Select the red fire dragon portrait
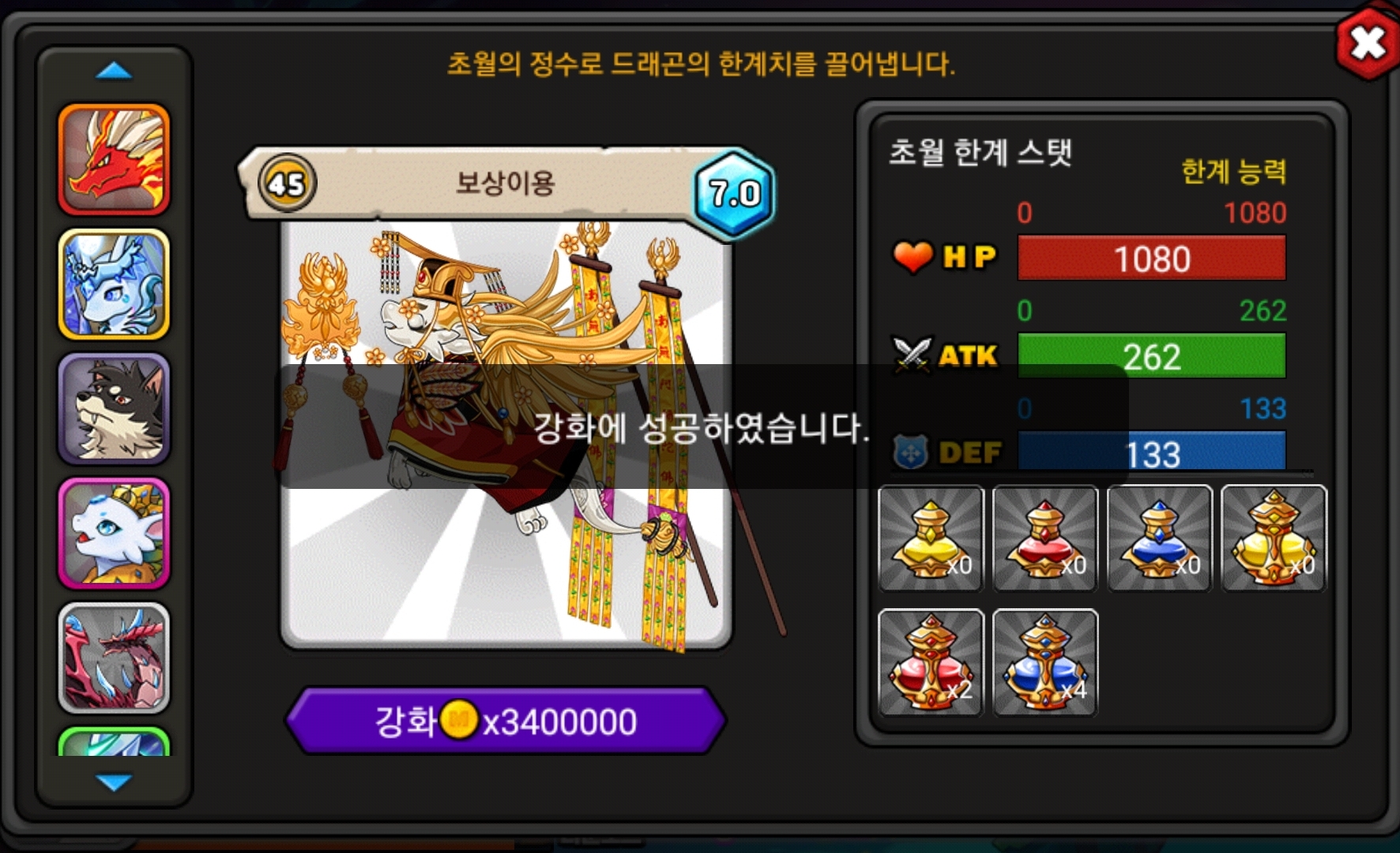The width and height of the screenshot is (1400, 853). click(114, 160)
